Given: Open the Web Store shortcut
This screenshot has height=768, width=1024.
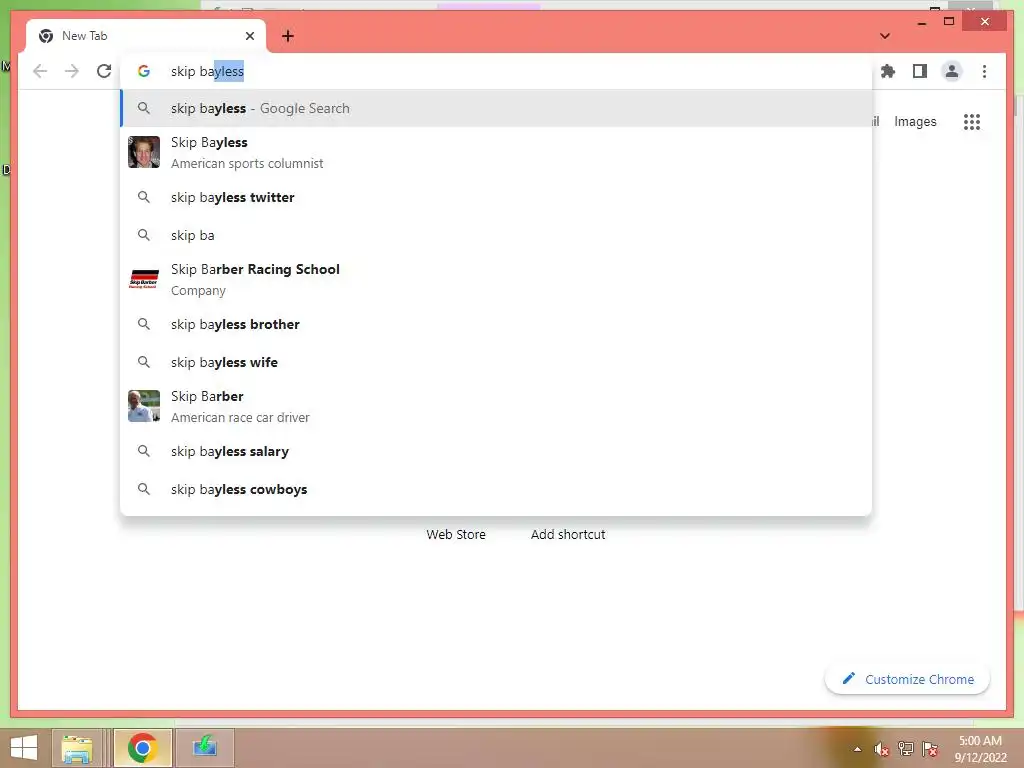Looking at the screenshot, I should (x=456, y=534).
